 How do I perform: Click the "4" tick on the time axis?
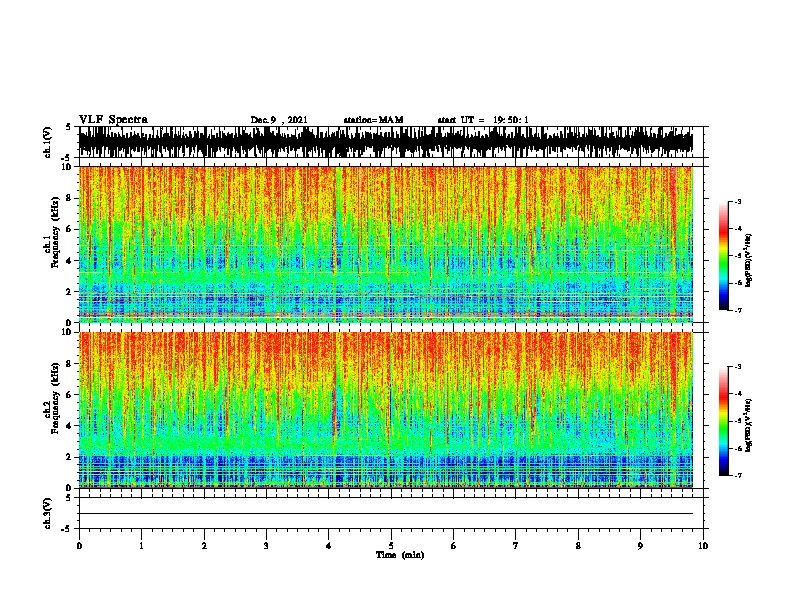[329, 545]
